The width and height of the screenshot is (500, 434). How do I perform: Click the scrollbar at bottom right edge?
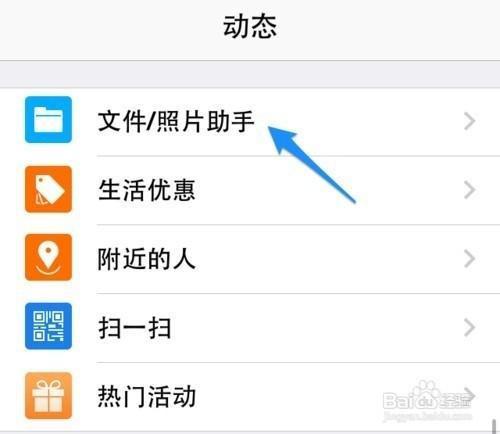[494, 426]
